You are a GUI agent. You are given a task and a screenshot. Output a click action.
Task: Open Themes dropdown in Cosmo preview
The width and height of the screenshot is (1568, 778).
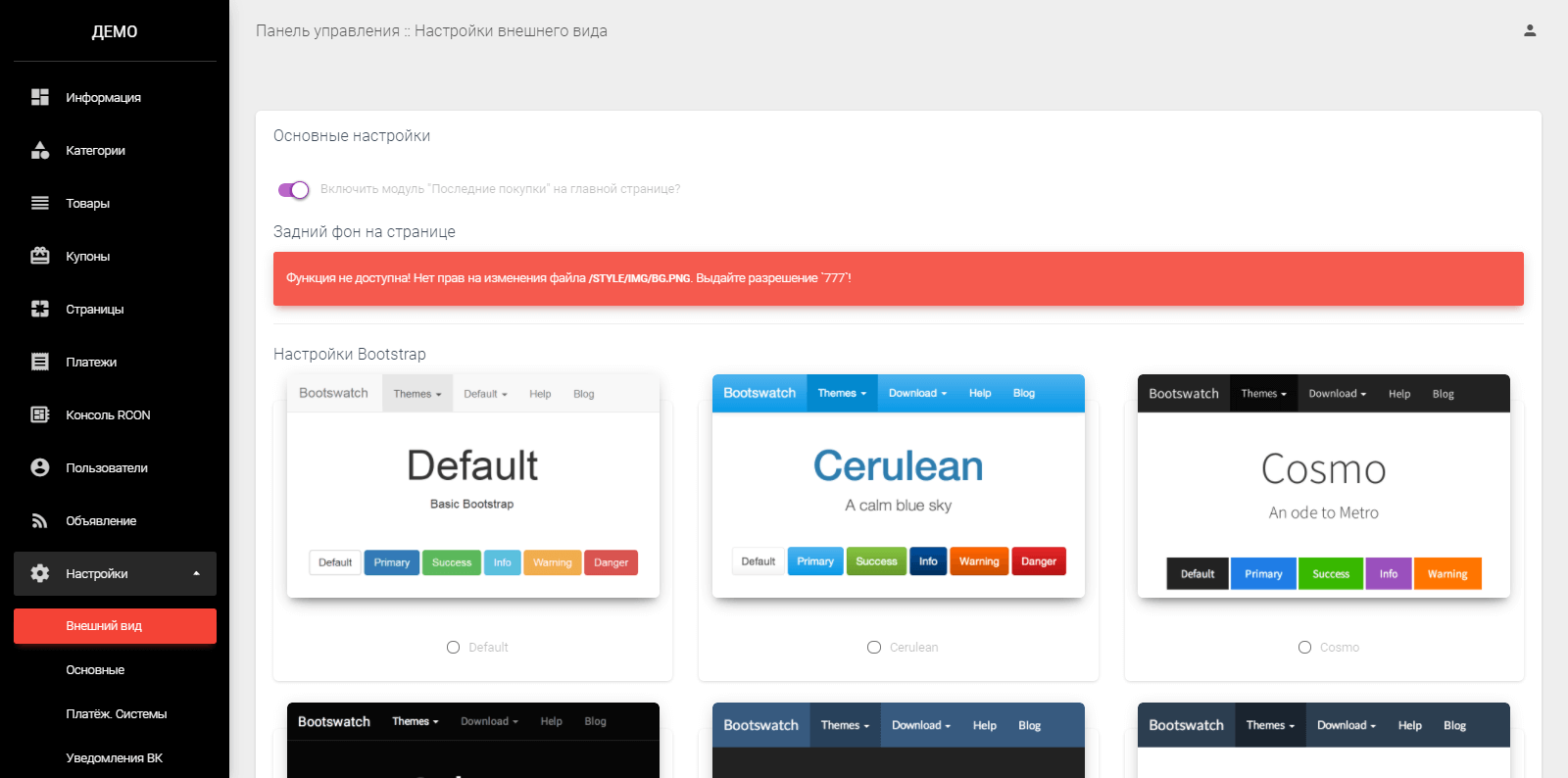tap(1263, 394)
